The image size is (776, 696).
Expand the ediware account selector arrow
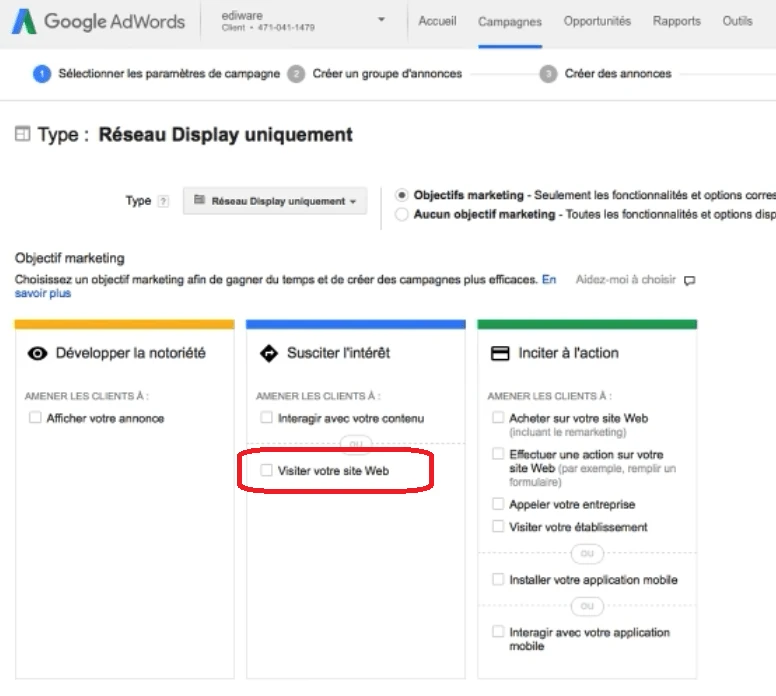click(x=381, y=21)
